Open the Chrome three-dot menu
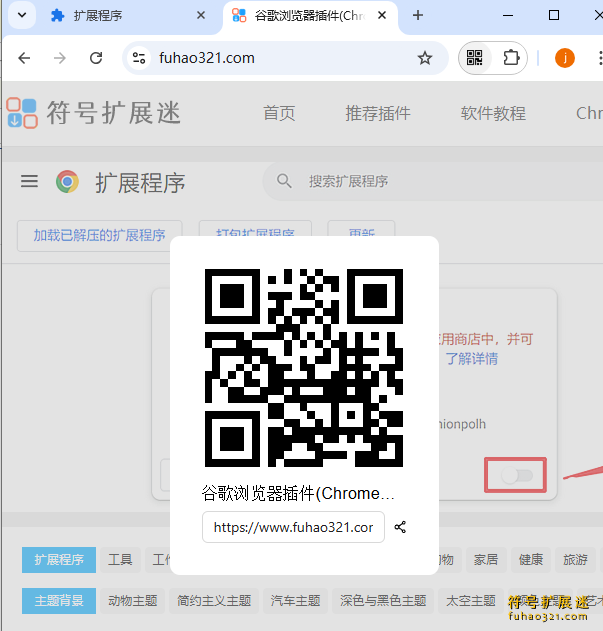 600,58
